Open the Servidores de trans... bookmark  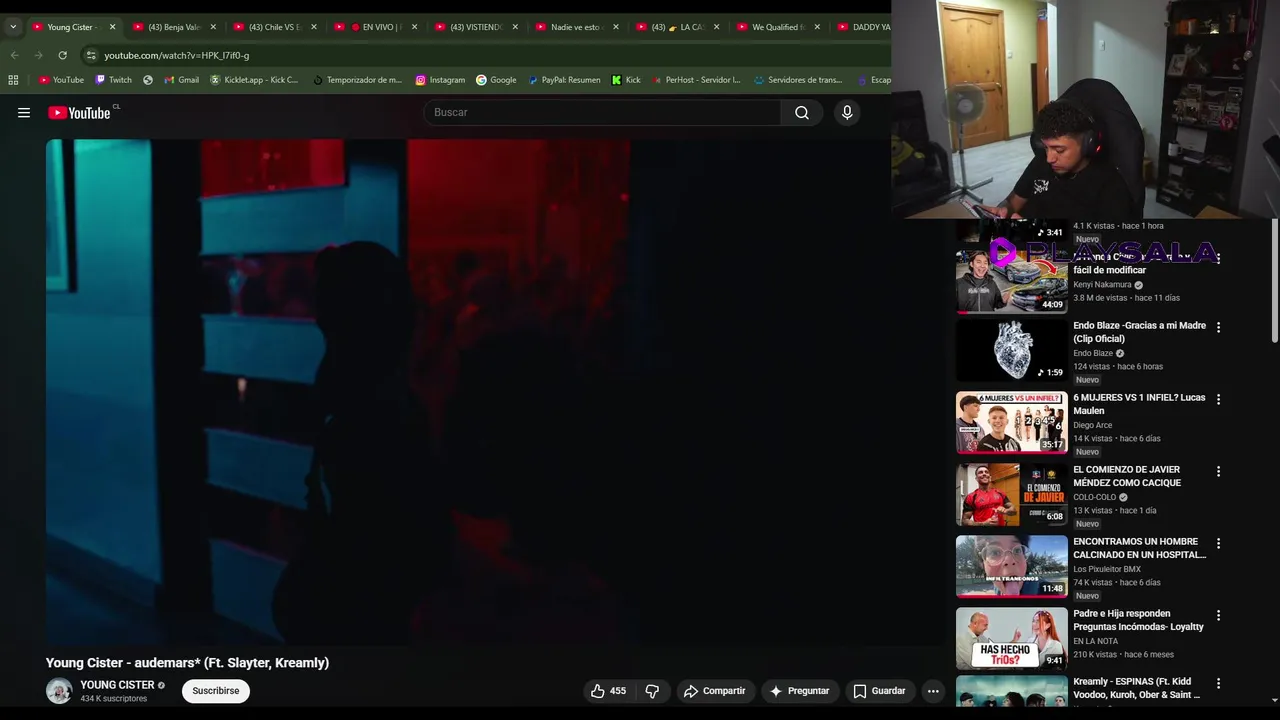point(798,80)
